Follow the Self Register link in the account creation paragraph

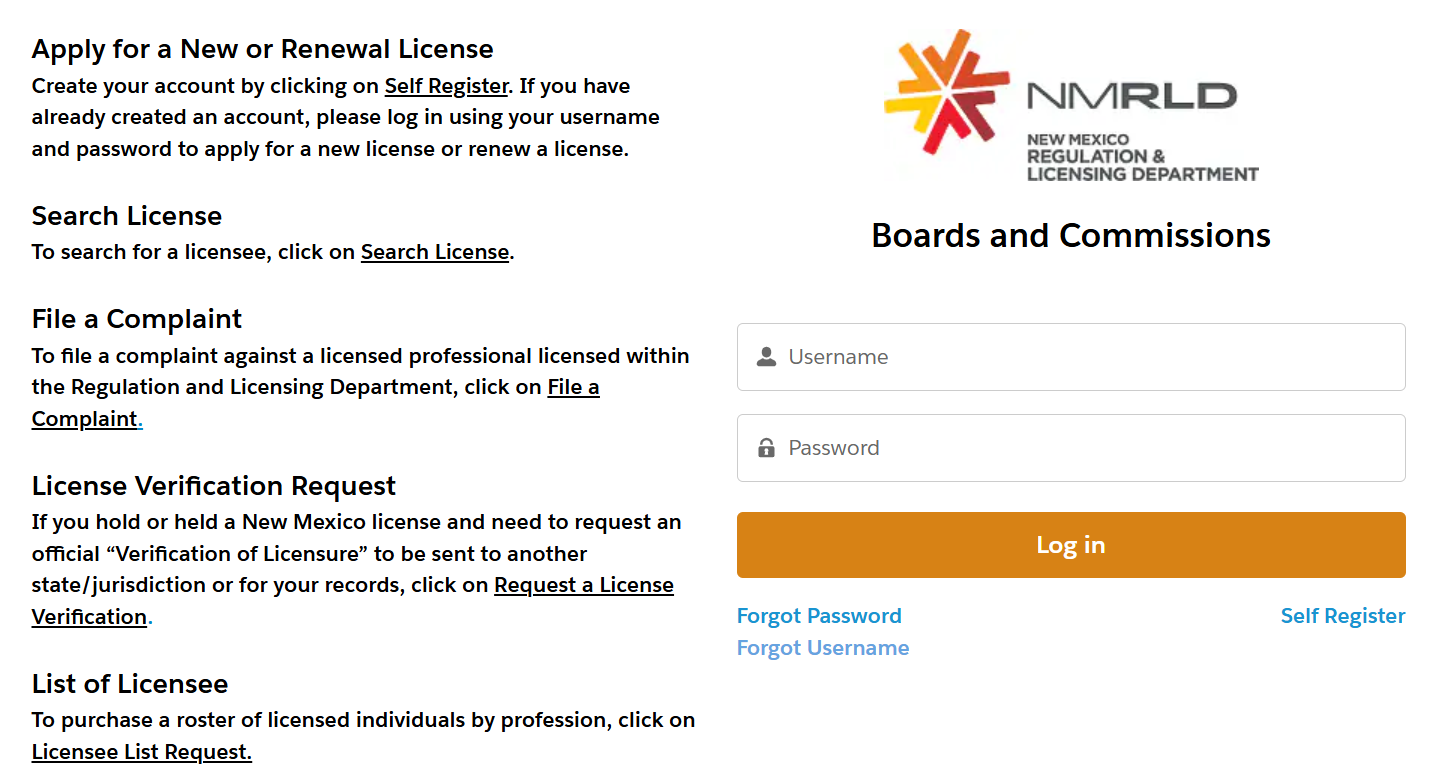click(x=446, y=86)
